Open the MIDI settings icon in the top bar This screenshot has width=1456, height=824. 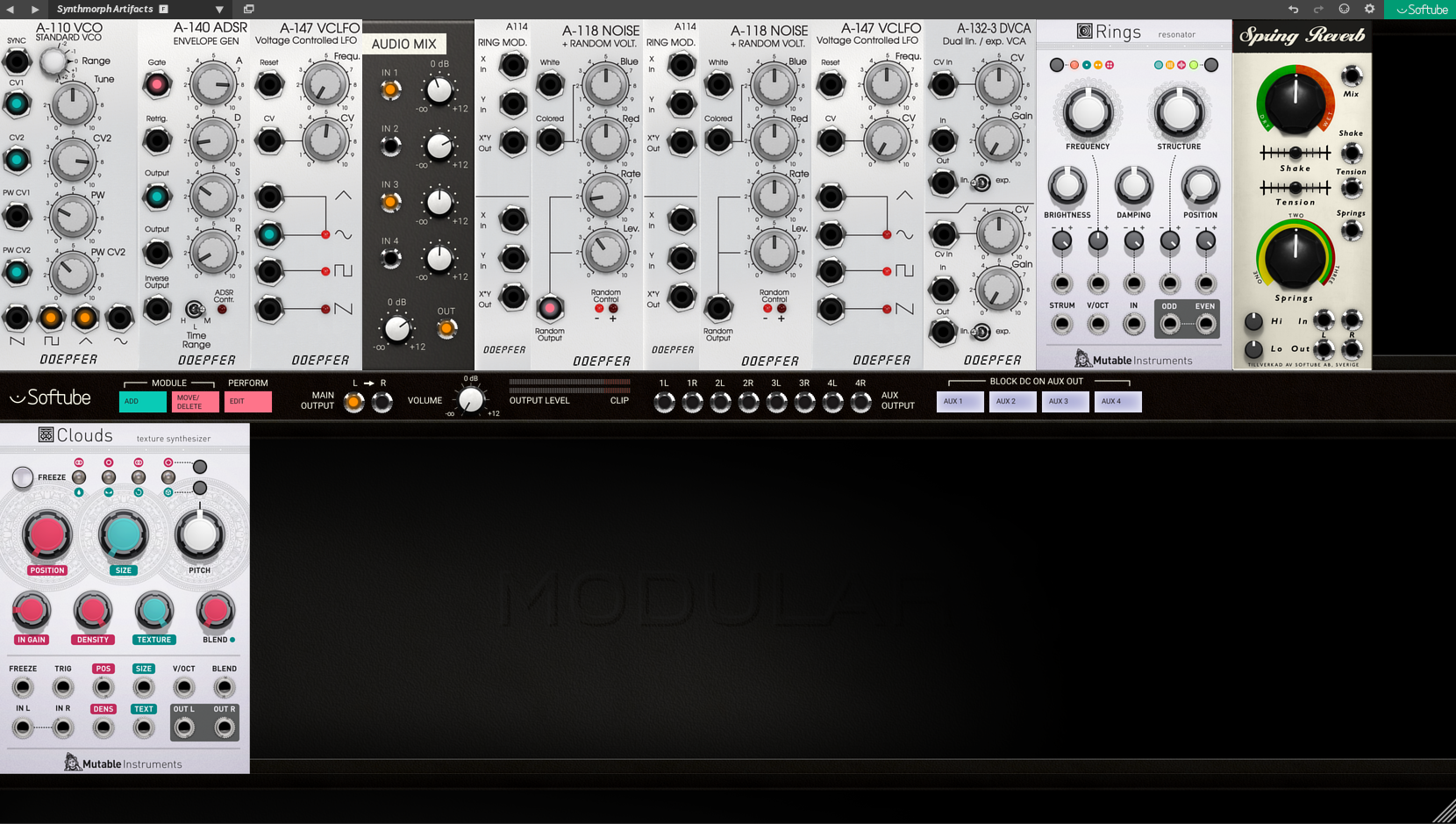coord(1344,10)
